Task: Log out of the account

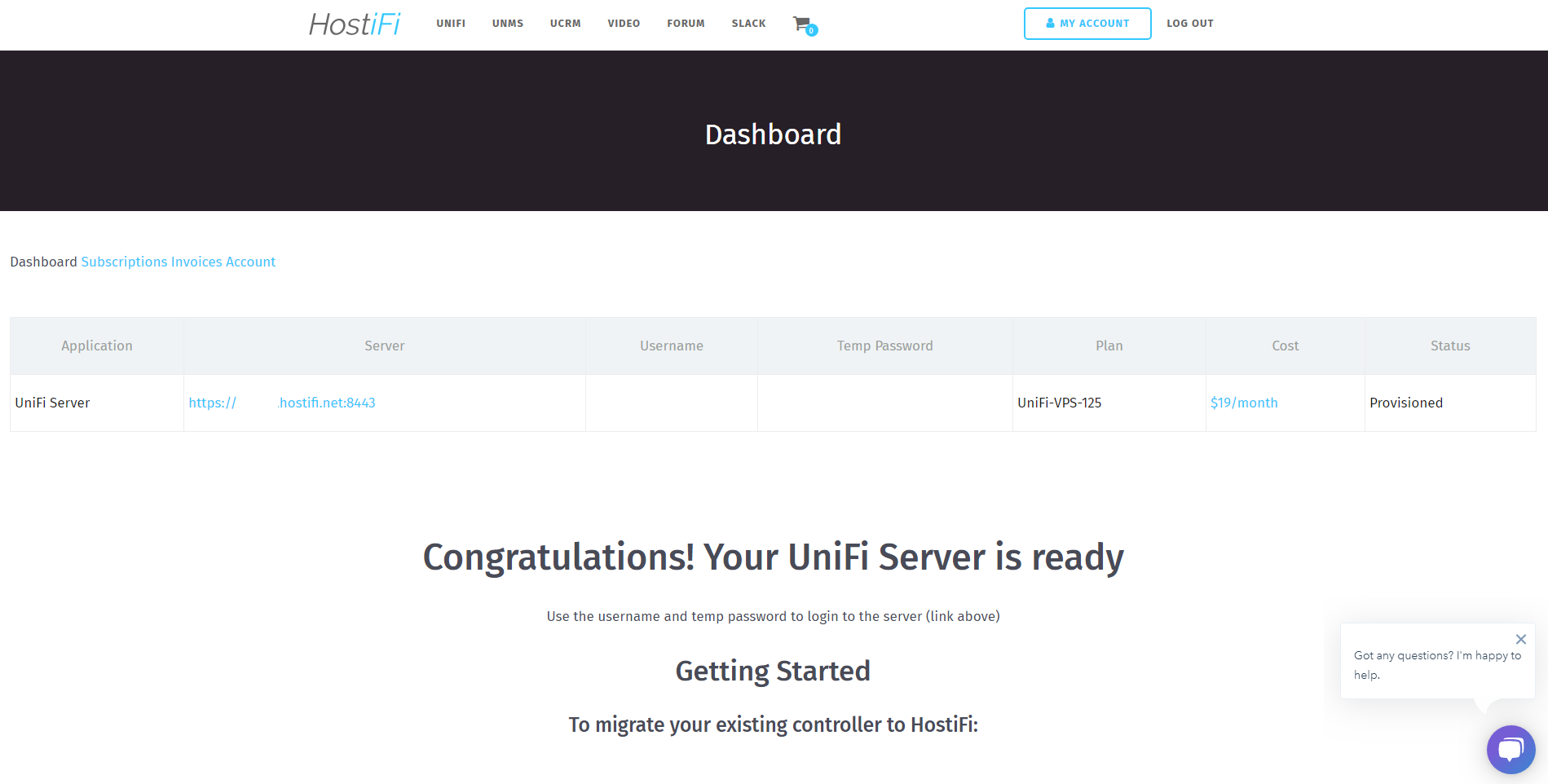Action: [1190, 24]
